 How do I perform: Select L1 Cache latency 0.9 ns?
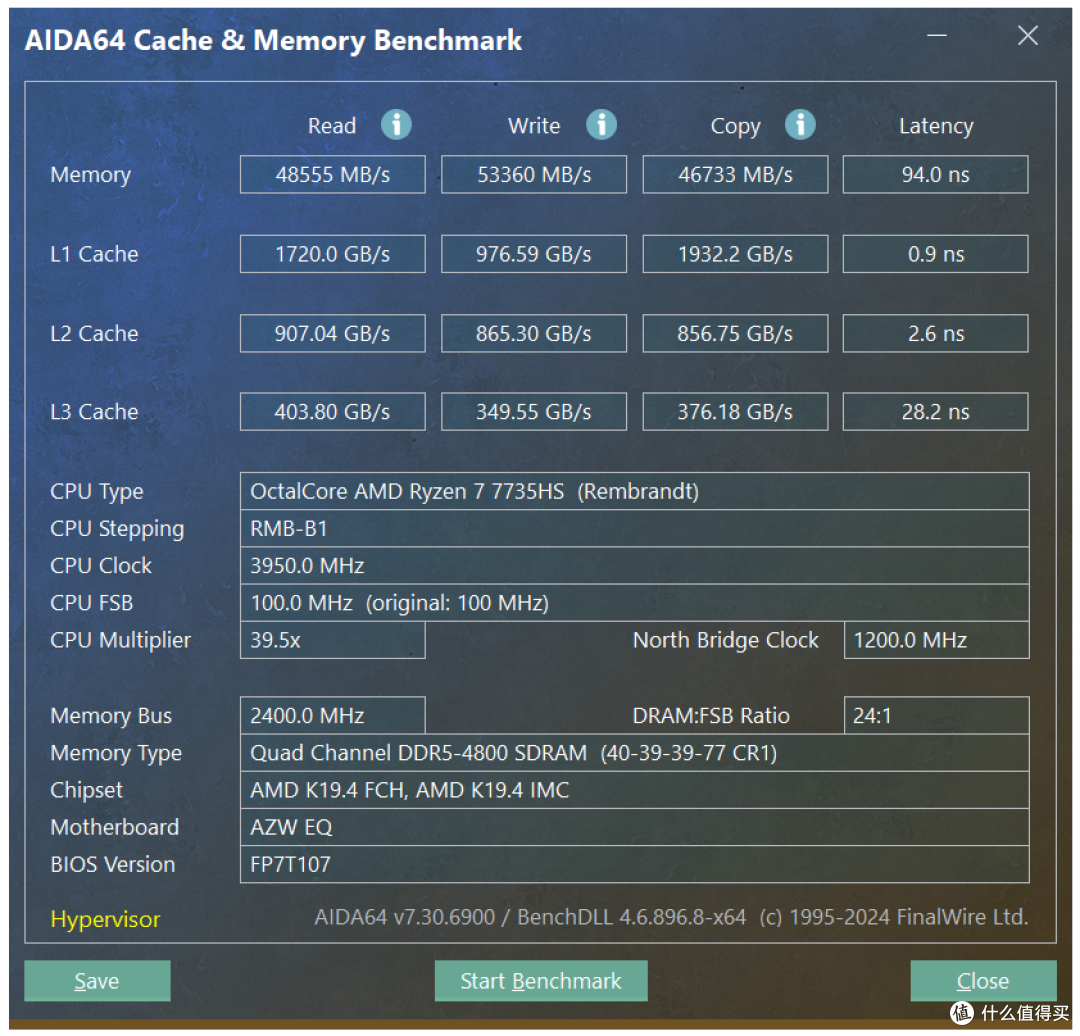[x=935, y=254]
